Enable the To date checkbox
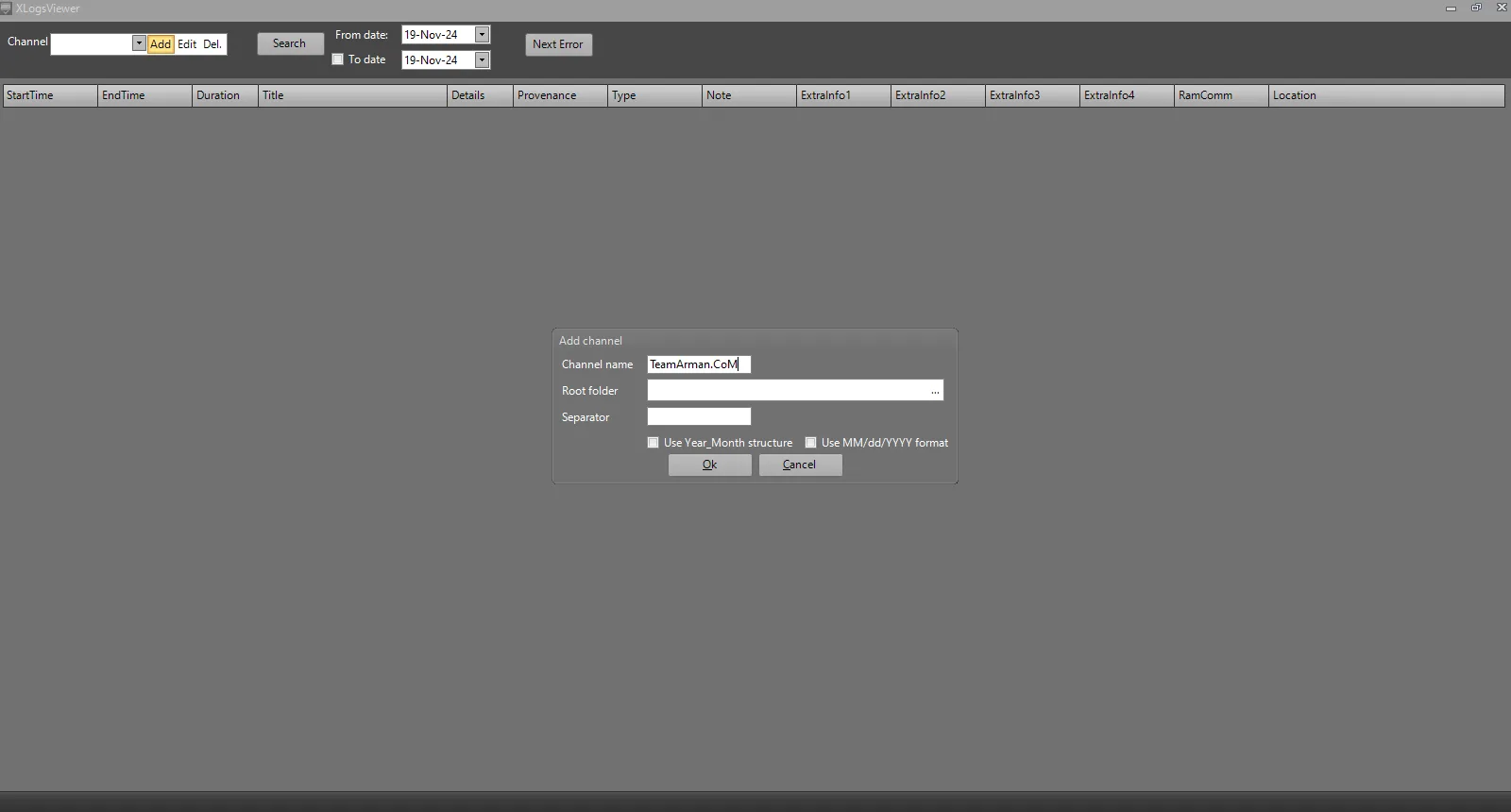This screenshot has height=812, width=1511. point(337,59)
